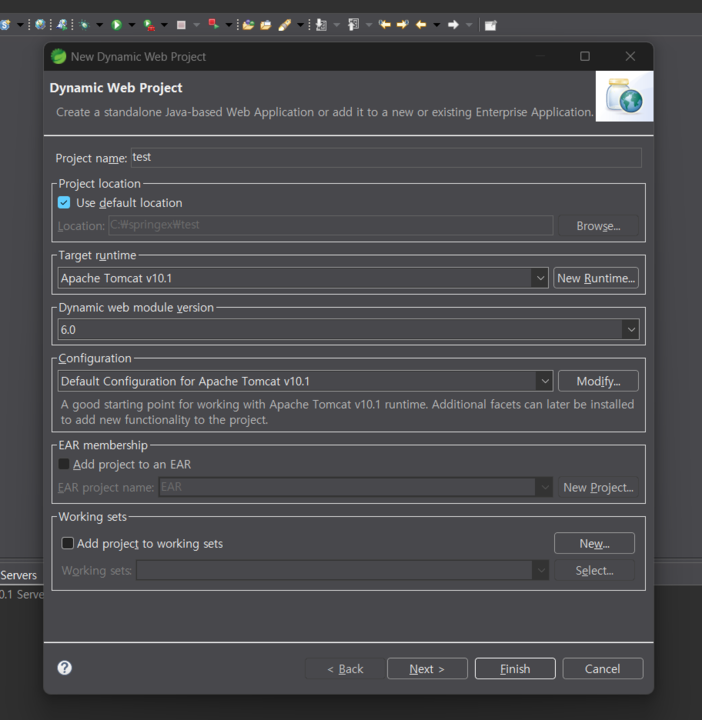Screen dimensions: 702x720
Task: Open dropdown arrow next to Run icon
Action: point(132,25)
